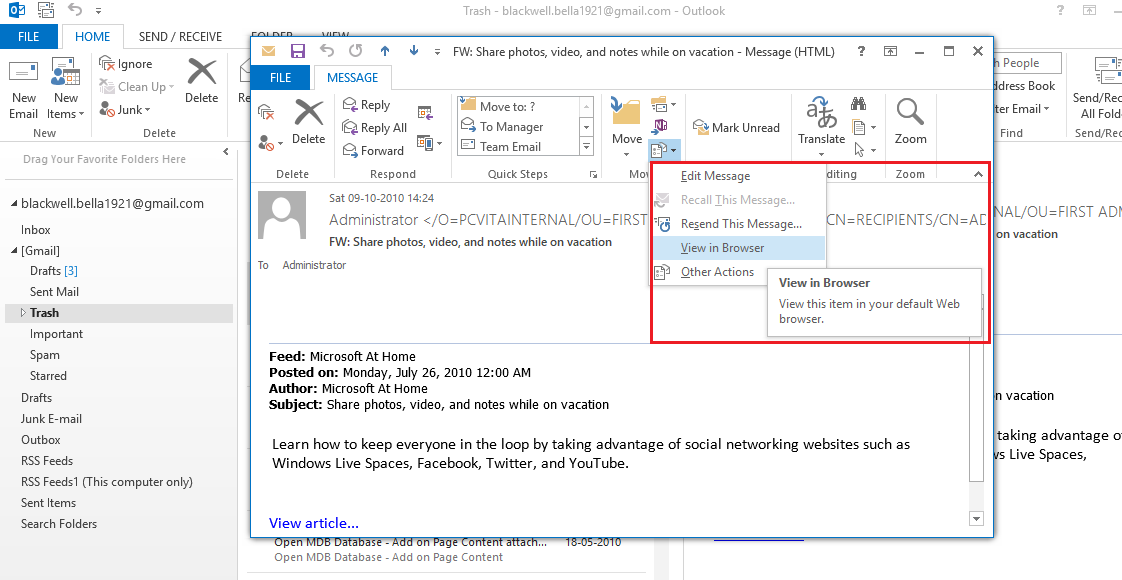
Task: Save the message via quick access toolbar
Action: [x=297, y=51]
